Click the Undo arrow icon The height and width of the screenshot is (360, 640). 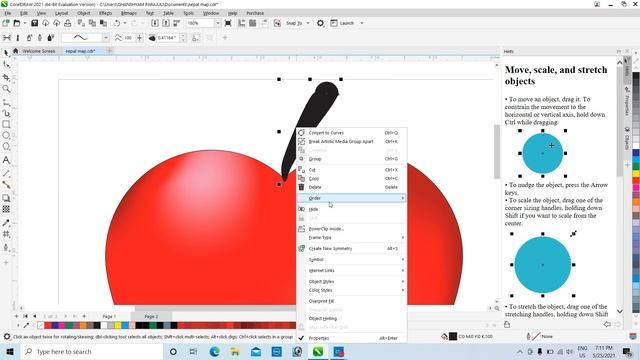click(117, 23)
